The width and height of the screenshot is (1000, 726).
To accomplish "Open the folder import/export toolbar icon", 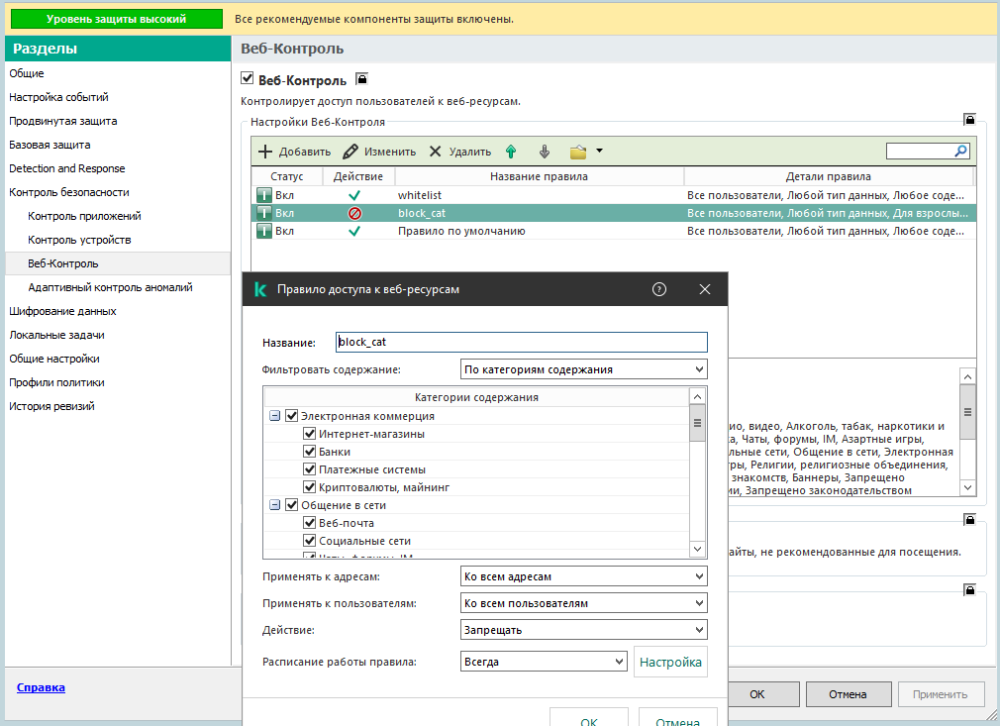I will click(x=578, y=152).
